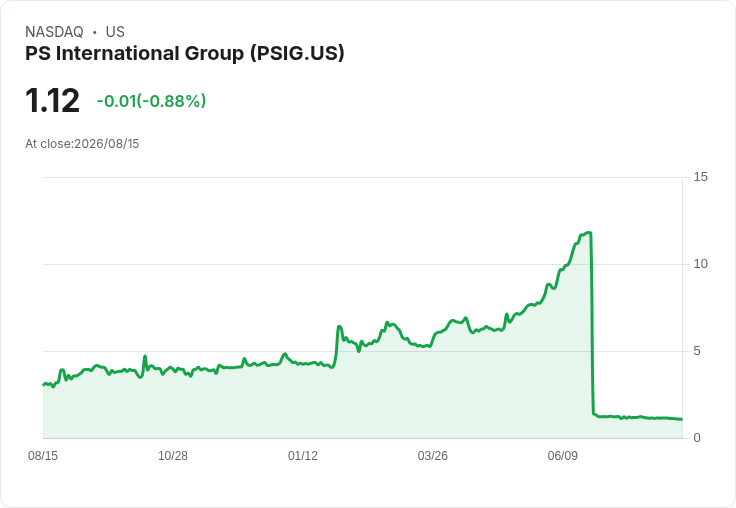This screenshot has height=508, width=736.
Task: Click the NASDAQ exchange label
Action: [54, 32]
